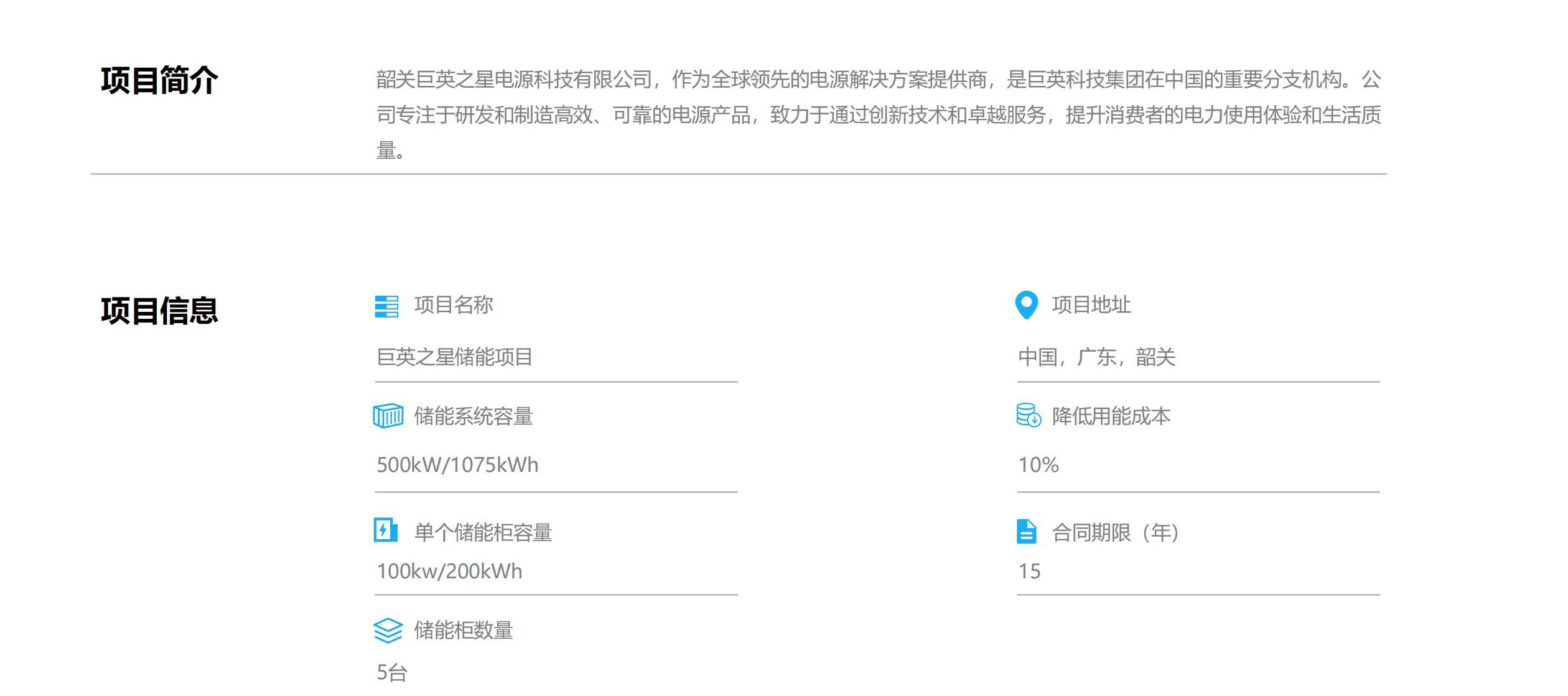Select the value 巨英之星储能项目
The width and height of the screenshot is (1568, 696).
coord(455,357)
